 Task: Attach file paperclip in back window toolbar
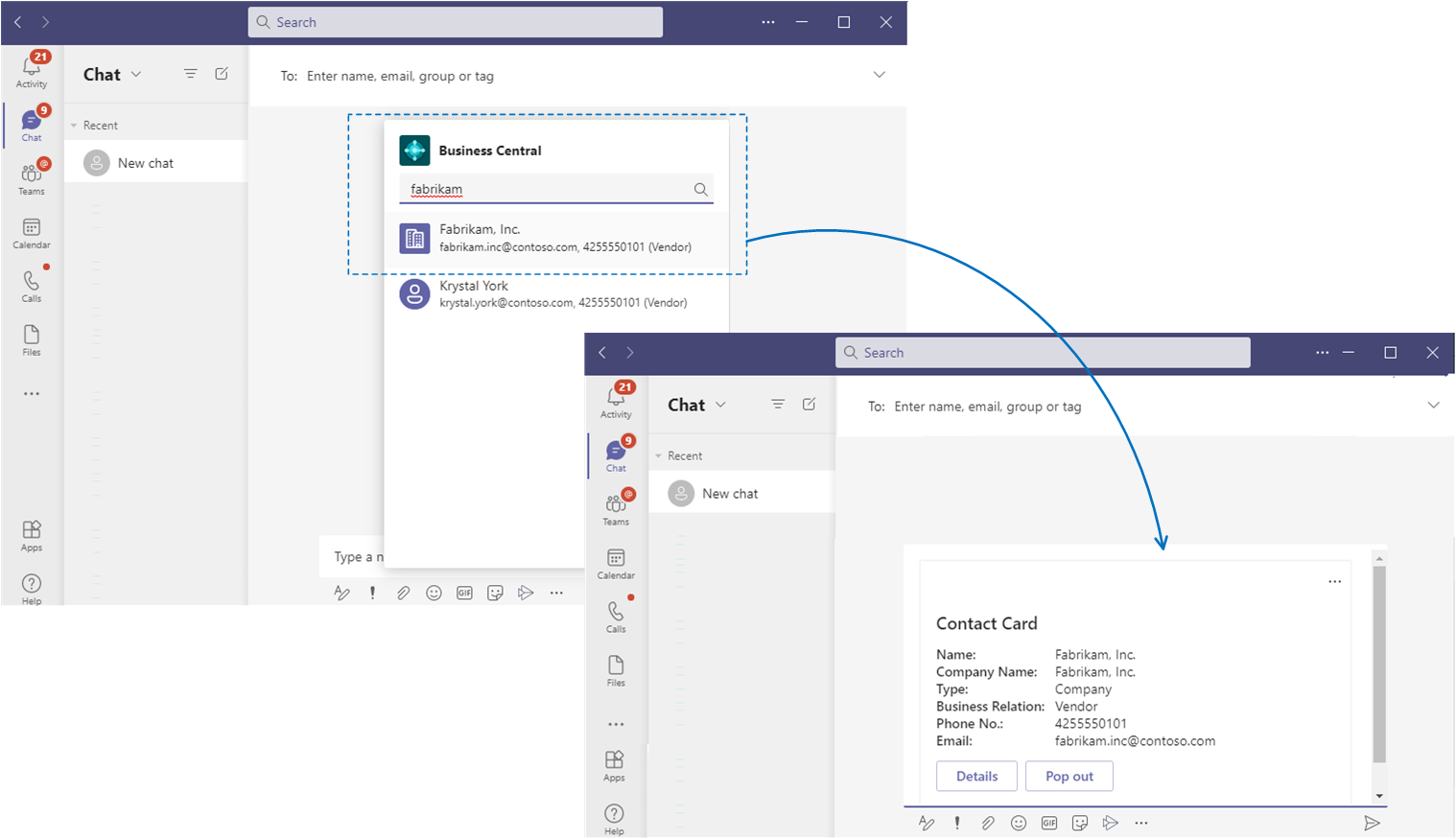403,593
